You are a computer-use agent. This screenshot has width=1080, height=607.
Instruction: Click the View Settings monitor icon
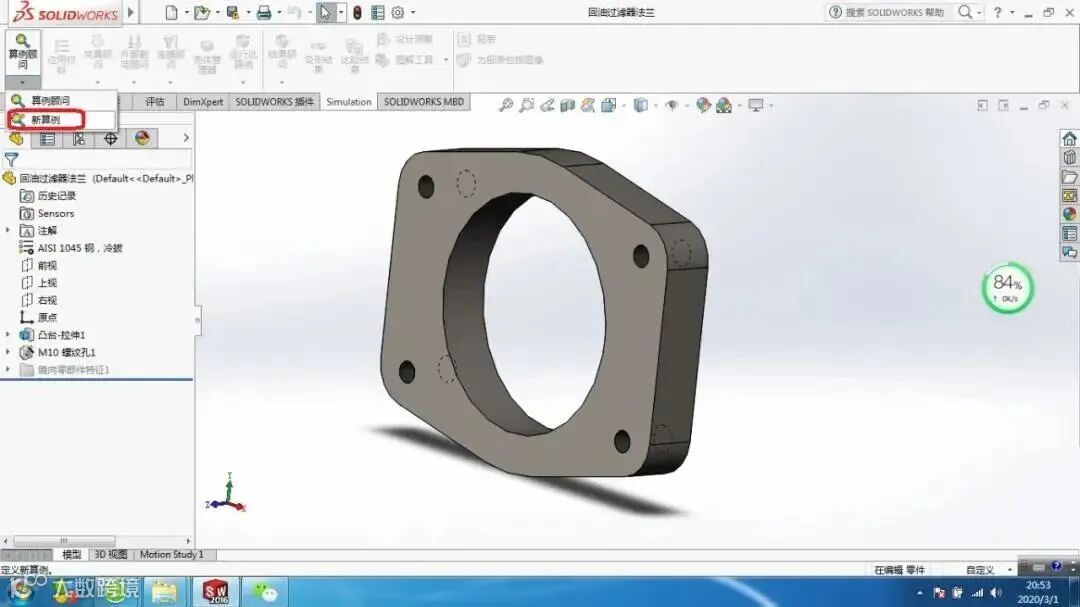click(756, 105)
